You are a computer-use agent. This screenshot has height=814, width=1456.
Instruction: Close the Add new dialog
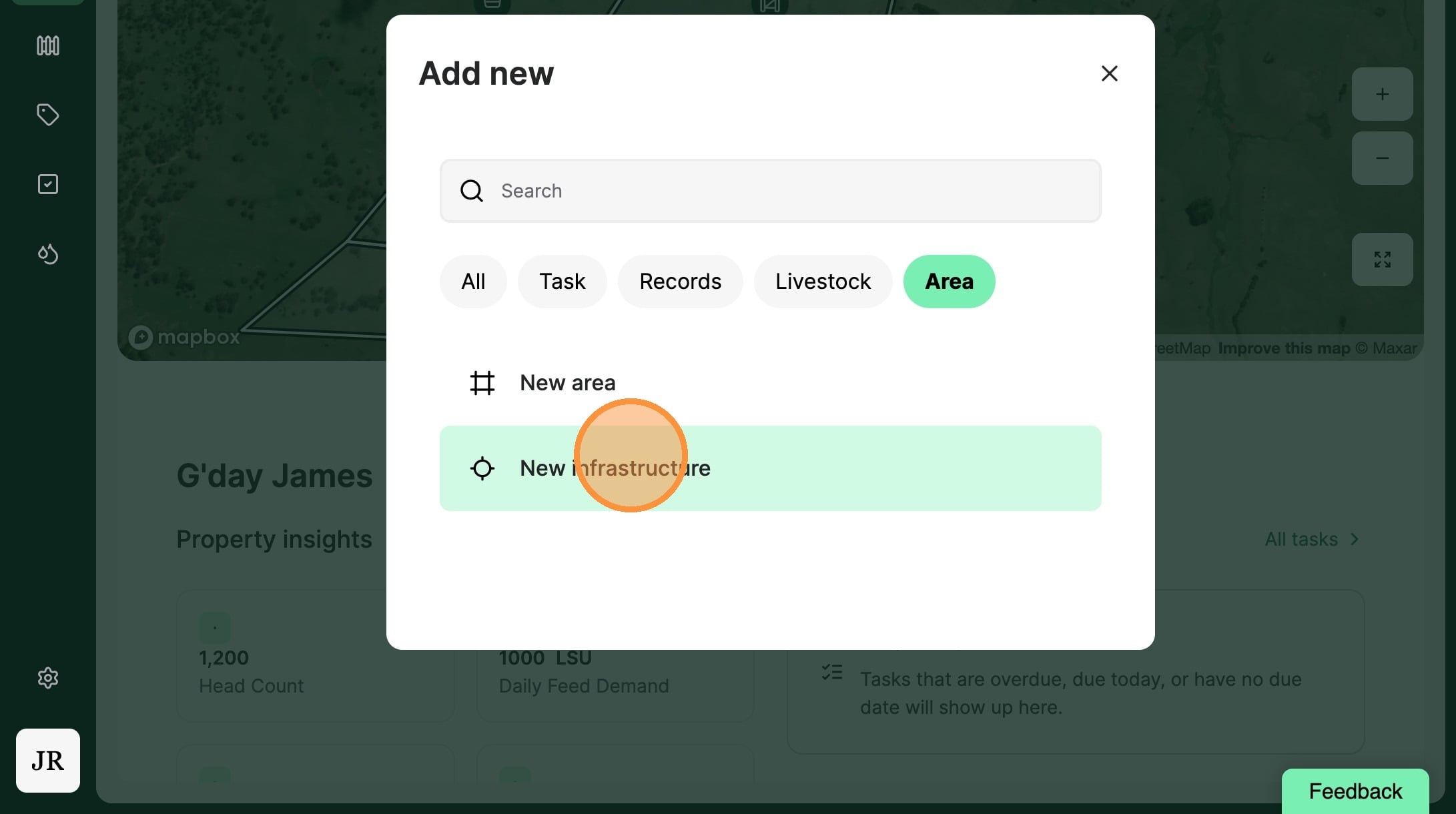tap(1109, 73)
